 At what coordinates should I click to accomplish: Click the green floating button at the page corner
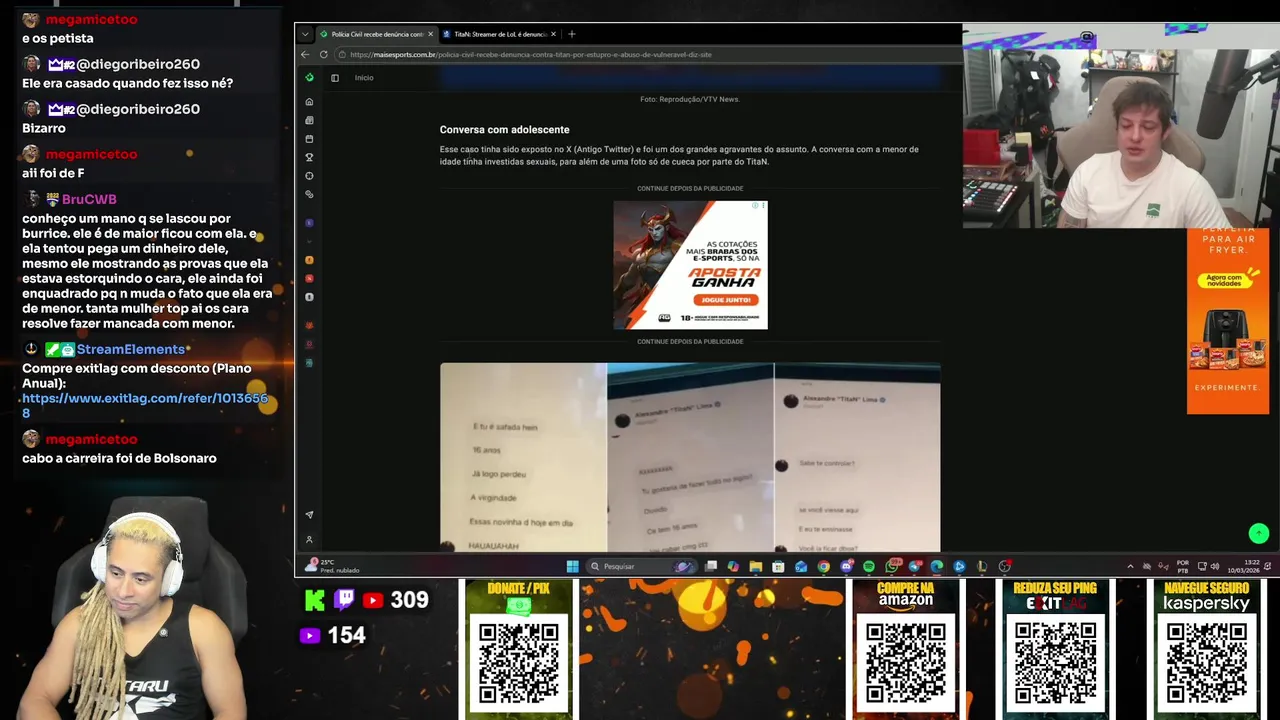point(1259,534)
